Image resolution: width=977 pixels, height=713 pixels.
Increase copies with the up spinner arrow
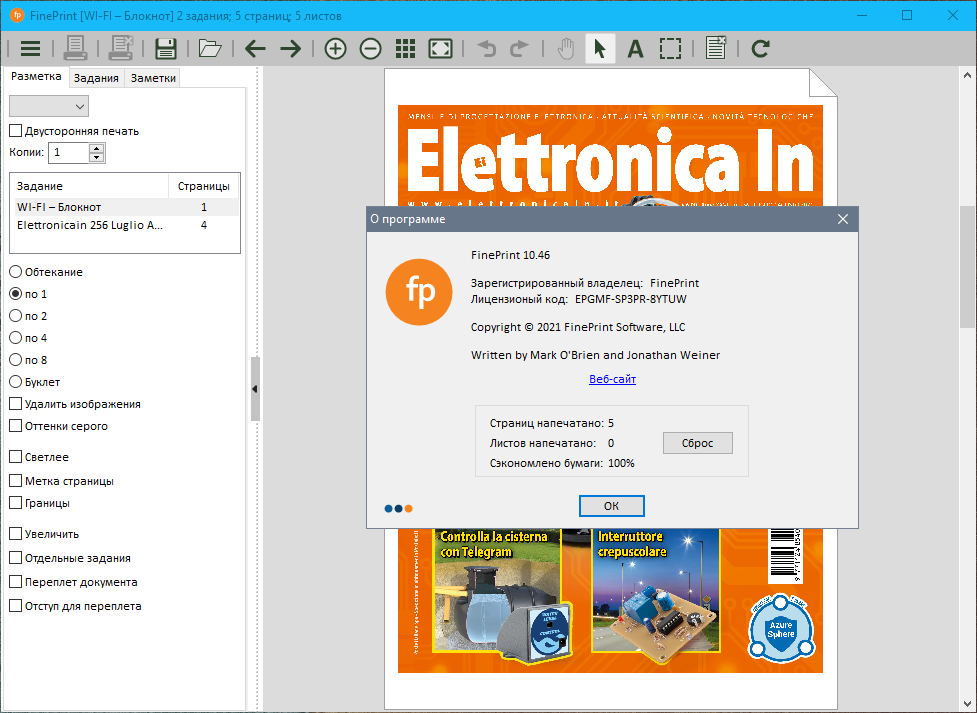pyautogui.click(x=97, y=148)
